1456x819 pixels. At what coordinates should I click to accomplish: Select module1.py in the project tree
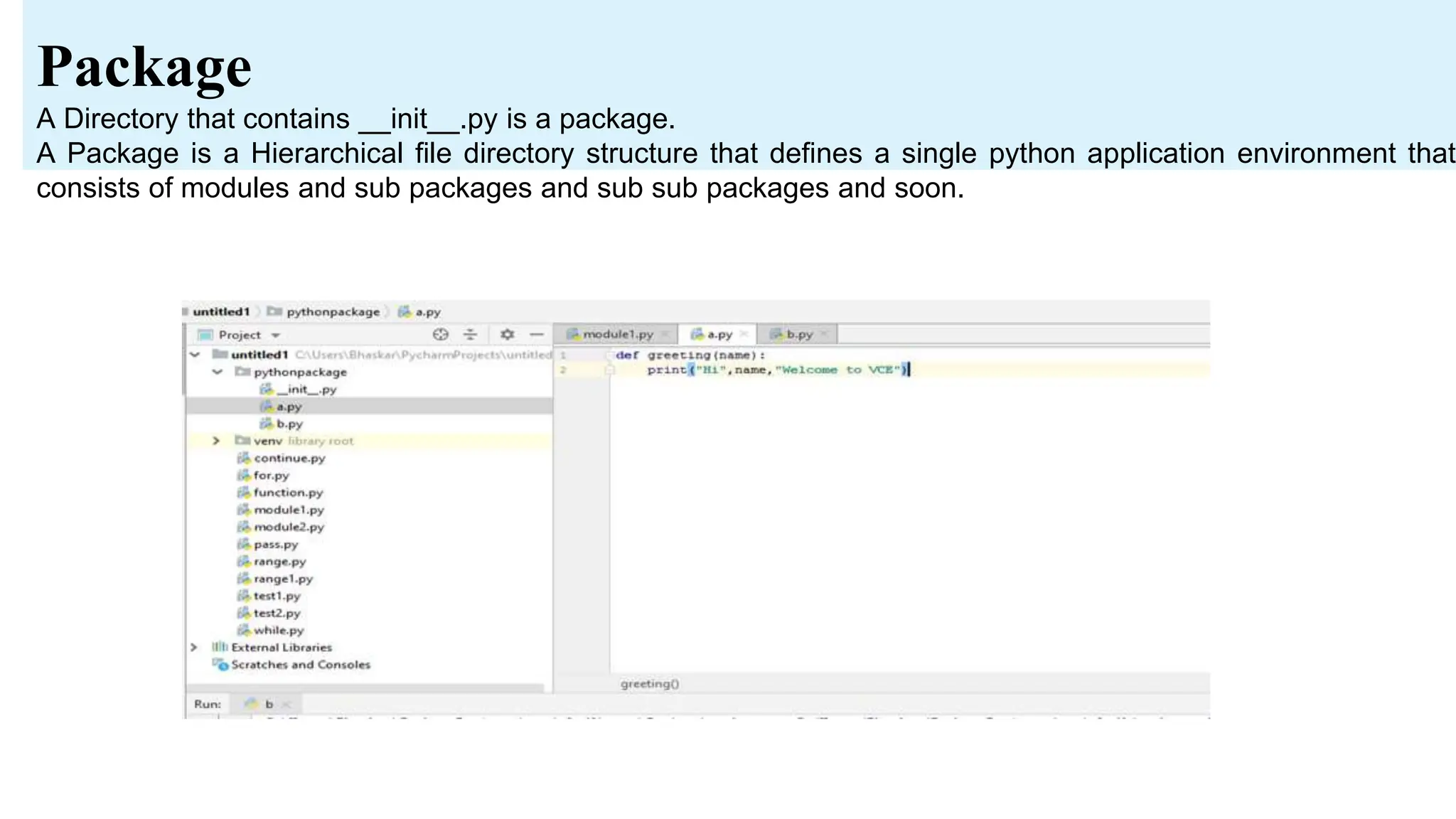coord(289,510)
